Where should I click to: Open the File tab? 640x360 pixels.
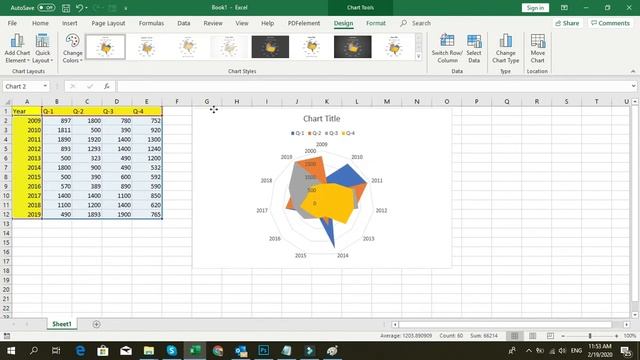[x=12, y=23]
